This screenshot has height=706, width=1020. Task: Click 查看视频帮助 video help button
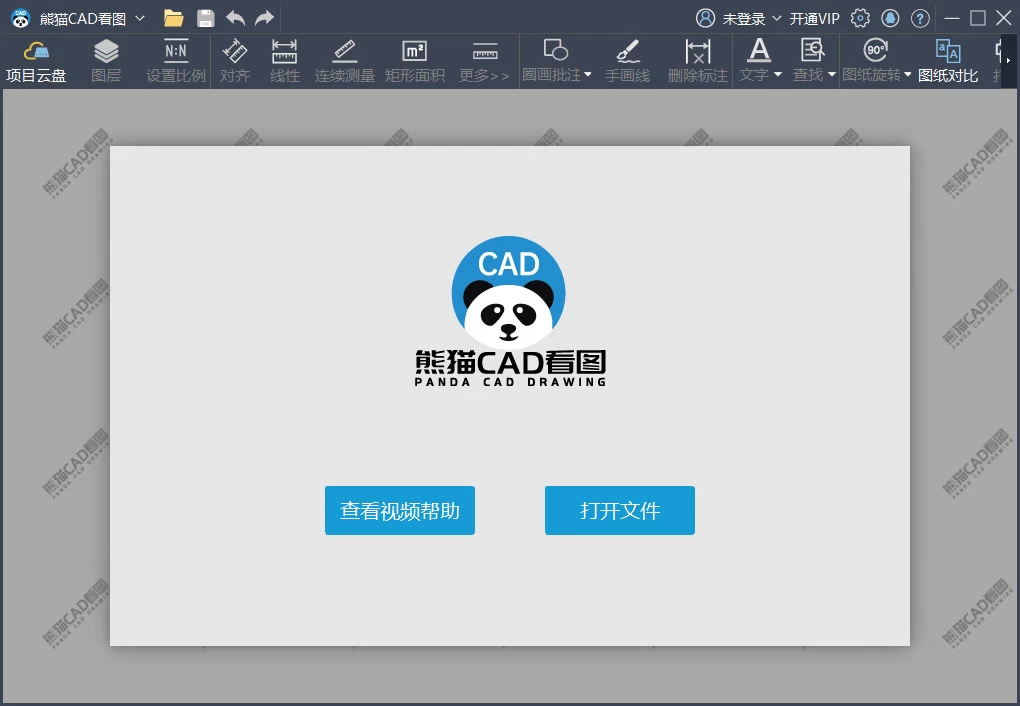tap(399, 510)
